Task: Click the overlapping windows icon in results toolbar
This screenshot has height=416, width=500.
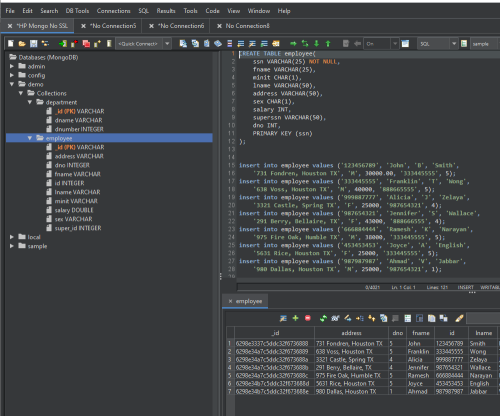Action: click(x=443, y=318)
